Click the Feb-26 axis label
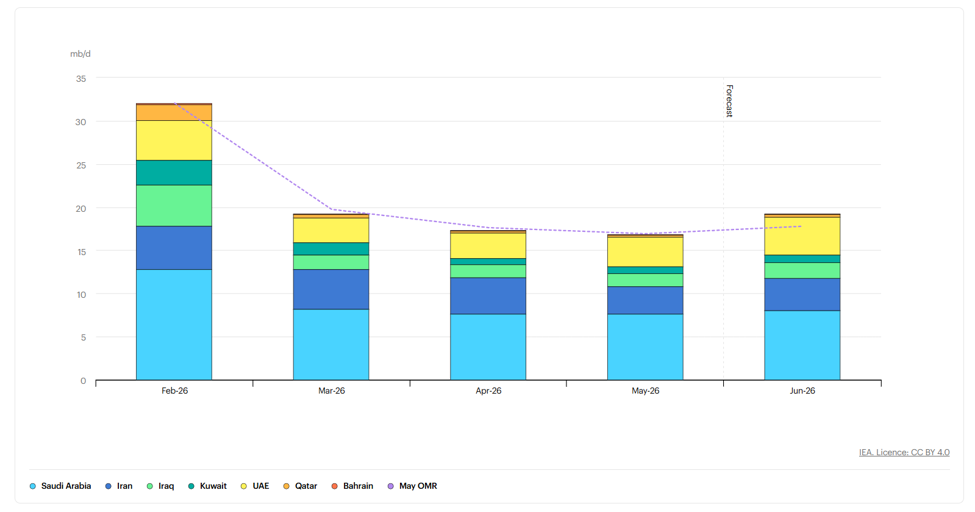This screenshot has width=975, height=512. pos(174,391)
